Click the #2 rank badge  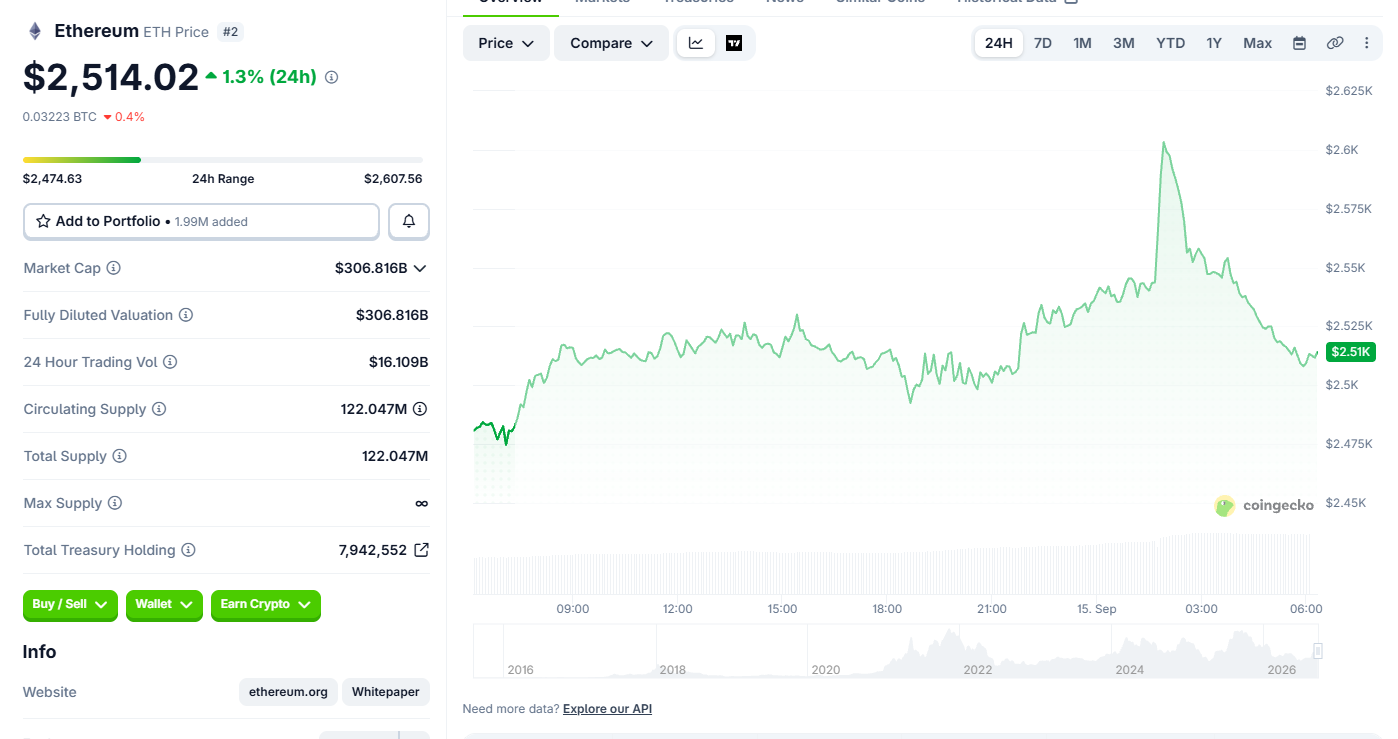coord(230,32)
